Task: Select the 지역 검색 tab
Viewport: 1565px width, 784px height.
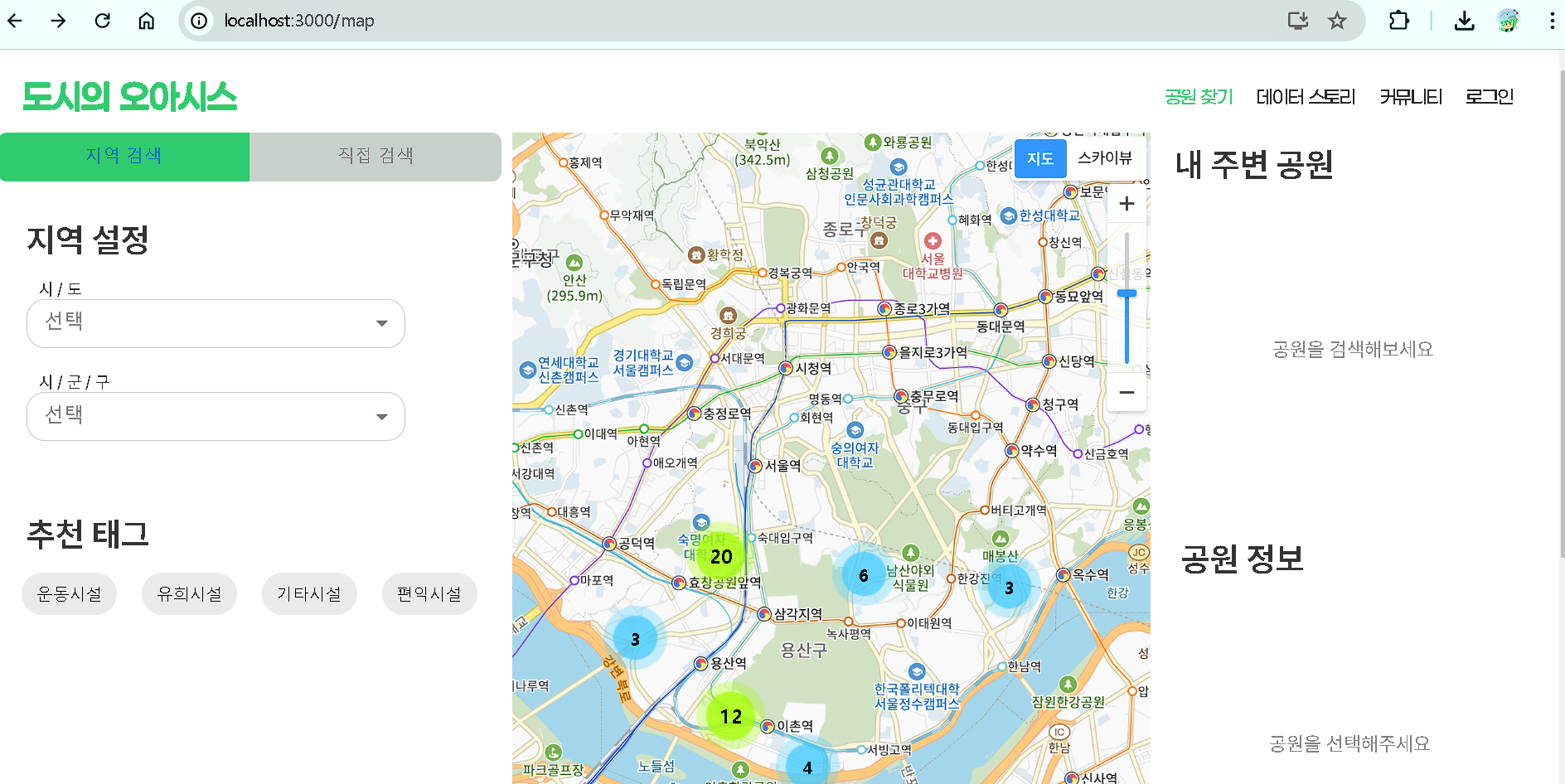Action: pyautogui.click(x=124, y=156)
